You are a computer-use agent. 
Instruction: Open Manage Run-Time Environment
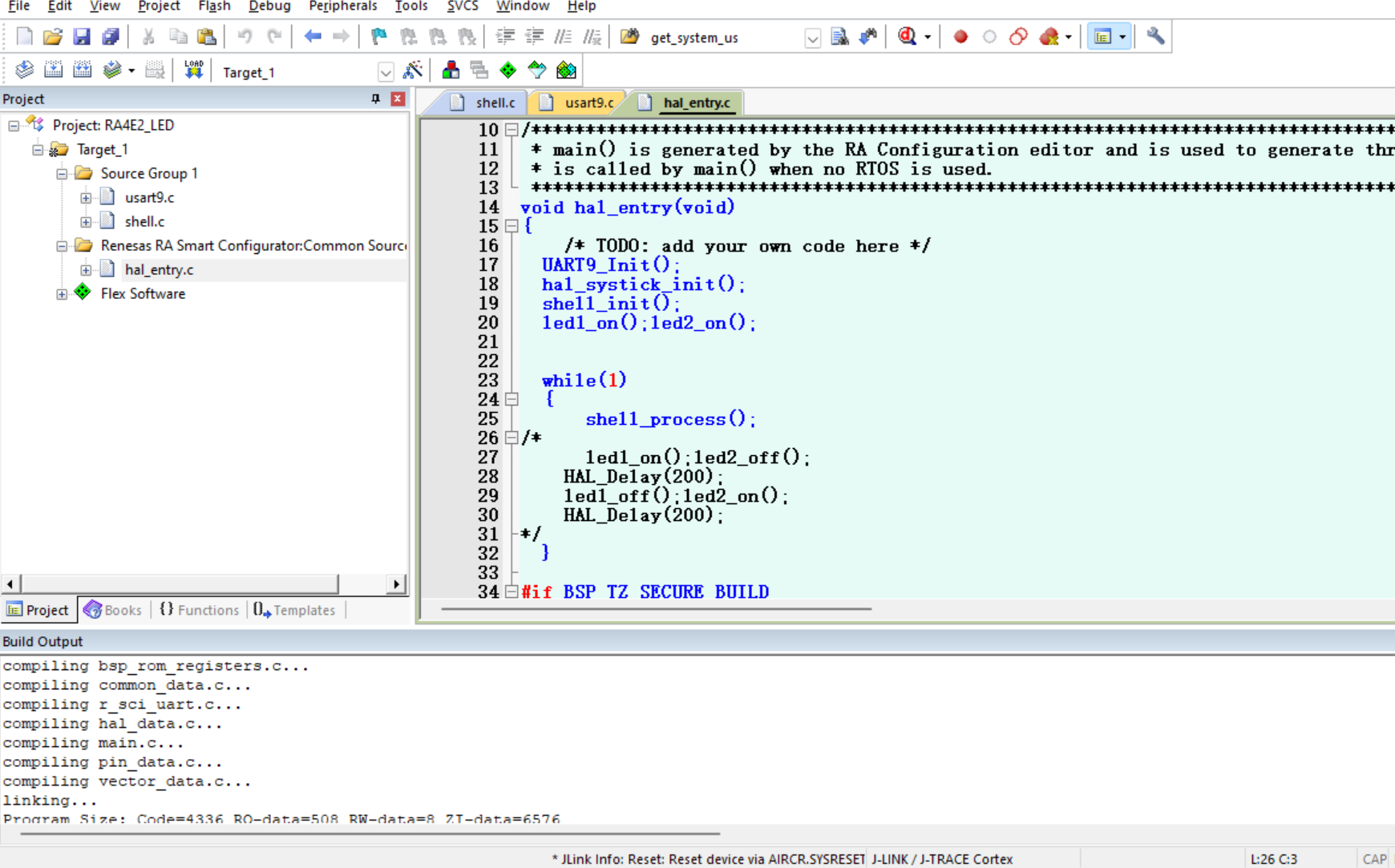pos(508,71)
